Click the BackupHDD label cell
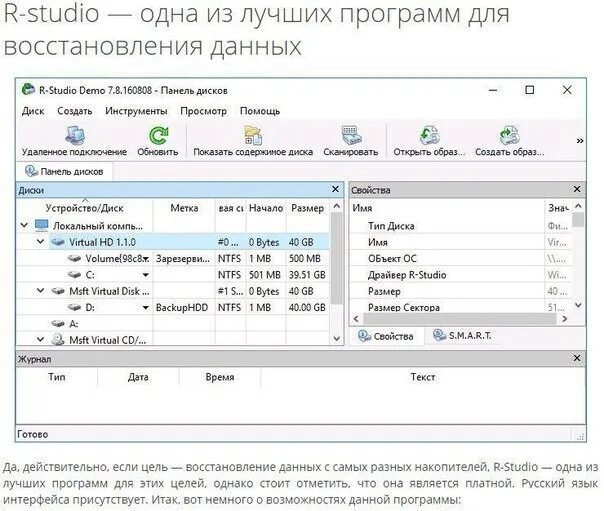Image resolution: width=604 pixels, height=511 pixels. click(182, 307)
